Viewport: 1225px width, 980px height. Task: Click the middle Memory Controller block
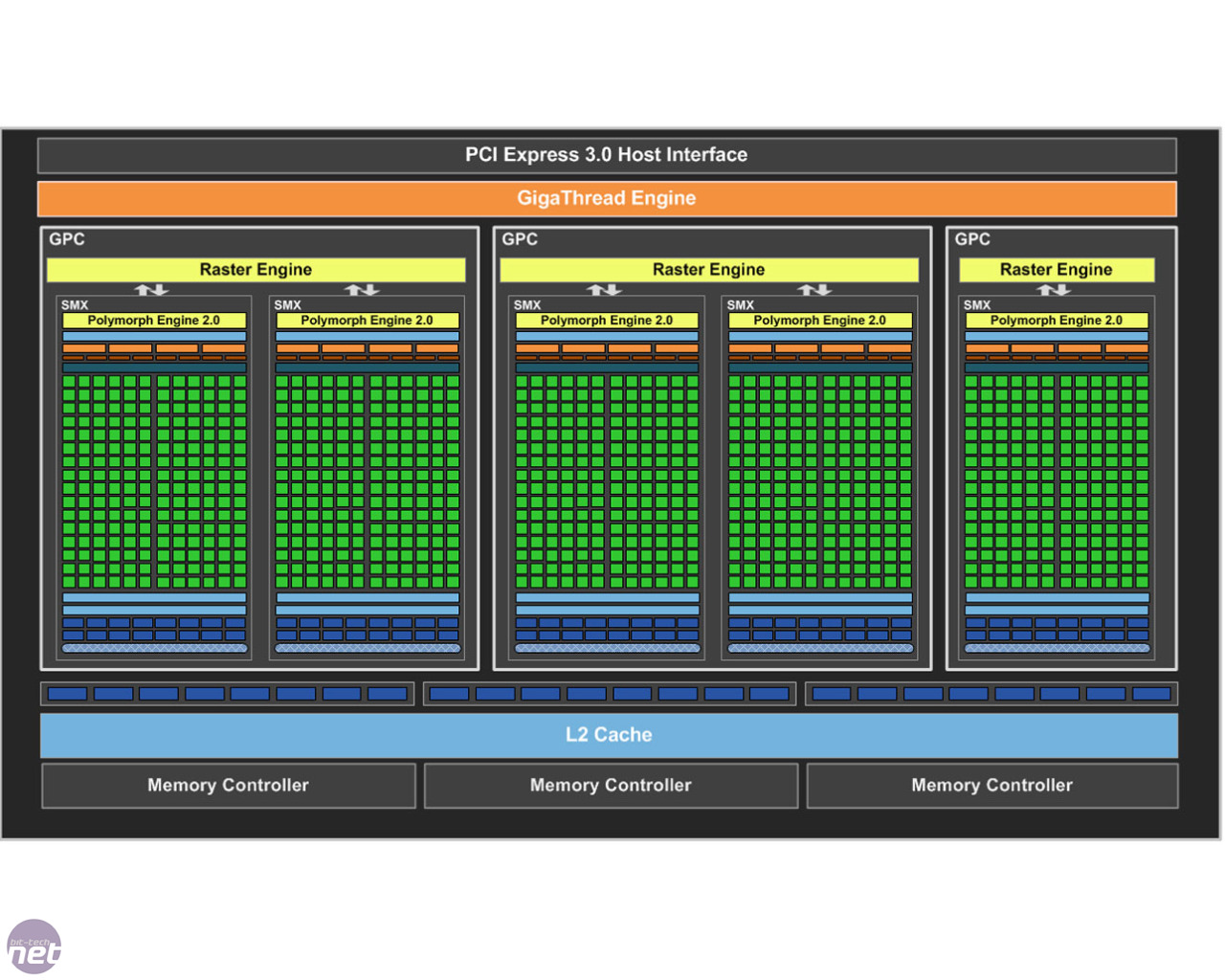[x=611, y=786]
